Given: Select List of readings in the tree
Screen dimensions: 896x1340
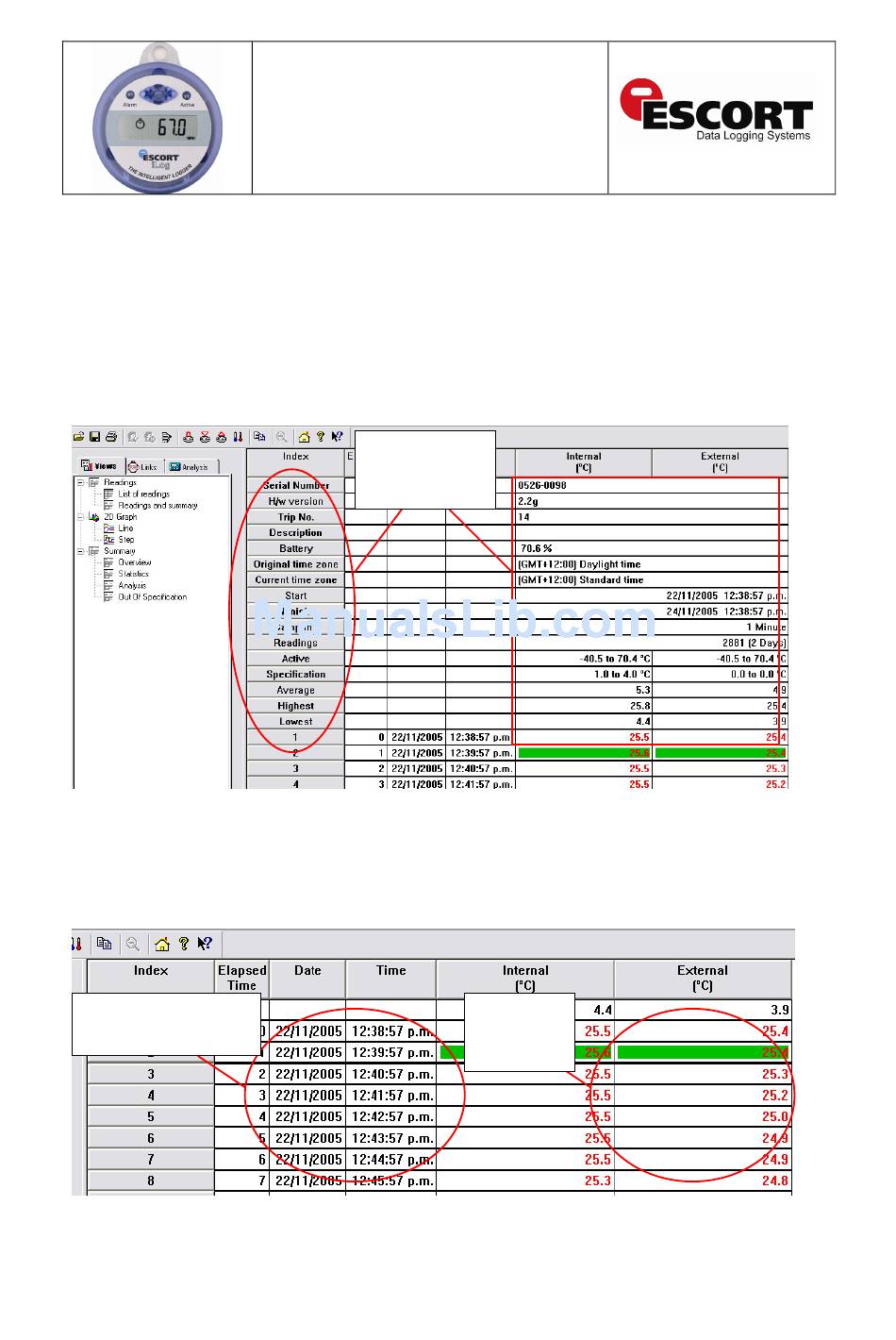Looking at the screenshot, I should [143, 494].
